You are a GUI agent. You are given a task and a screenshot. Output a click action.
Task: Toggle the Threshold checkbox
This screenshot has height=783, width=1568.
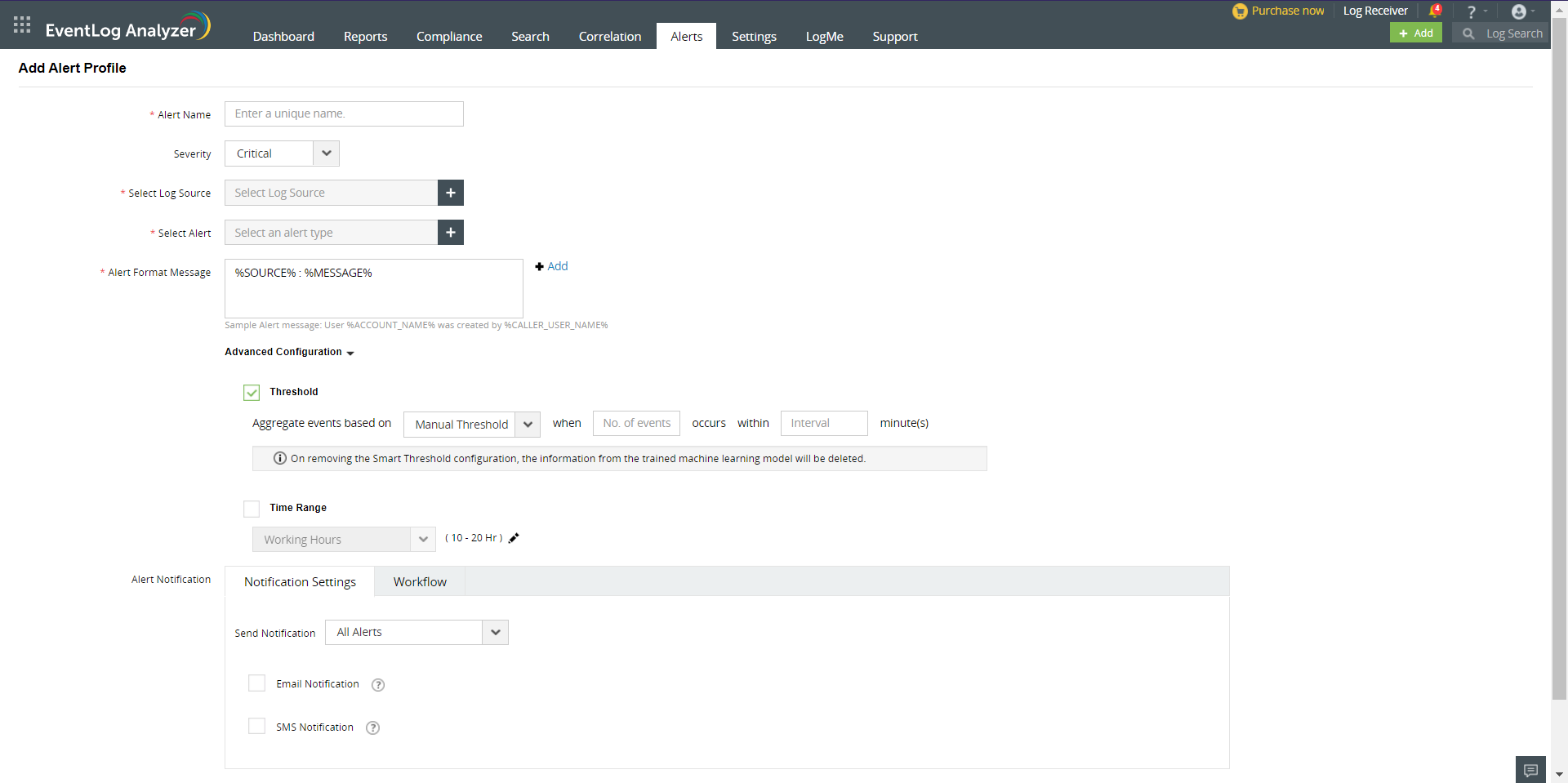[252, 393]
